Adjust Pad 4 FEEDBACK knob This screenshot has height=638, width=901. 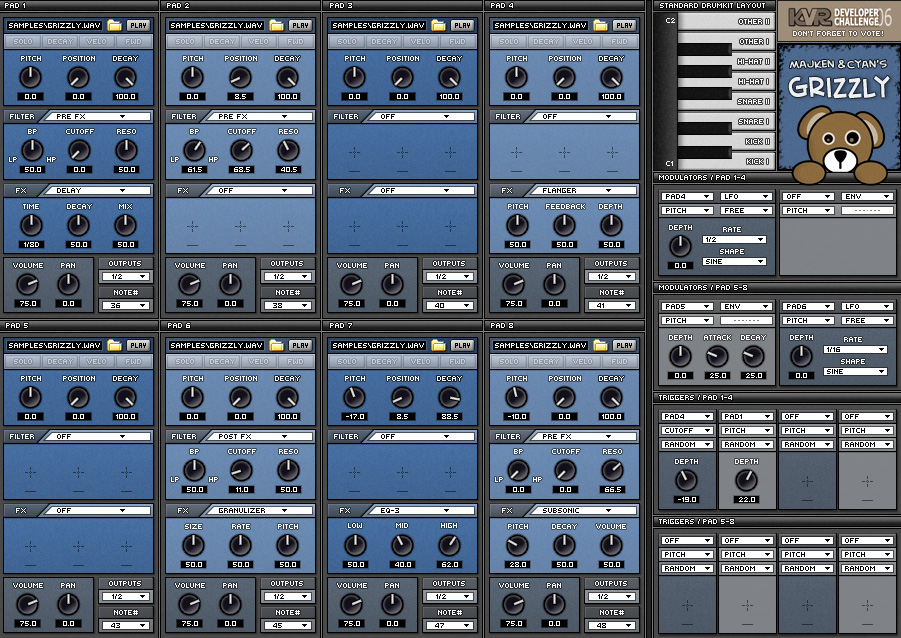point(564,225)
